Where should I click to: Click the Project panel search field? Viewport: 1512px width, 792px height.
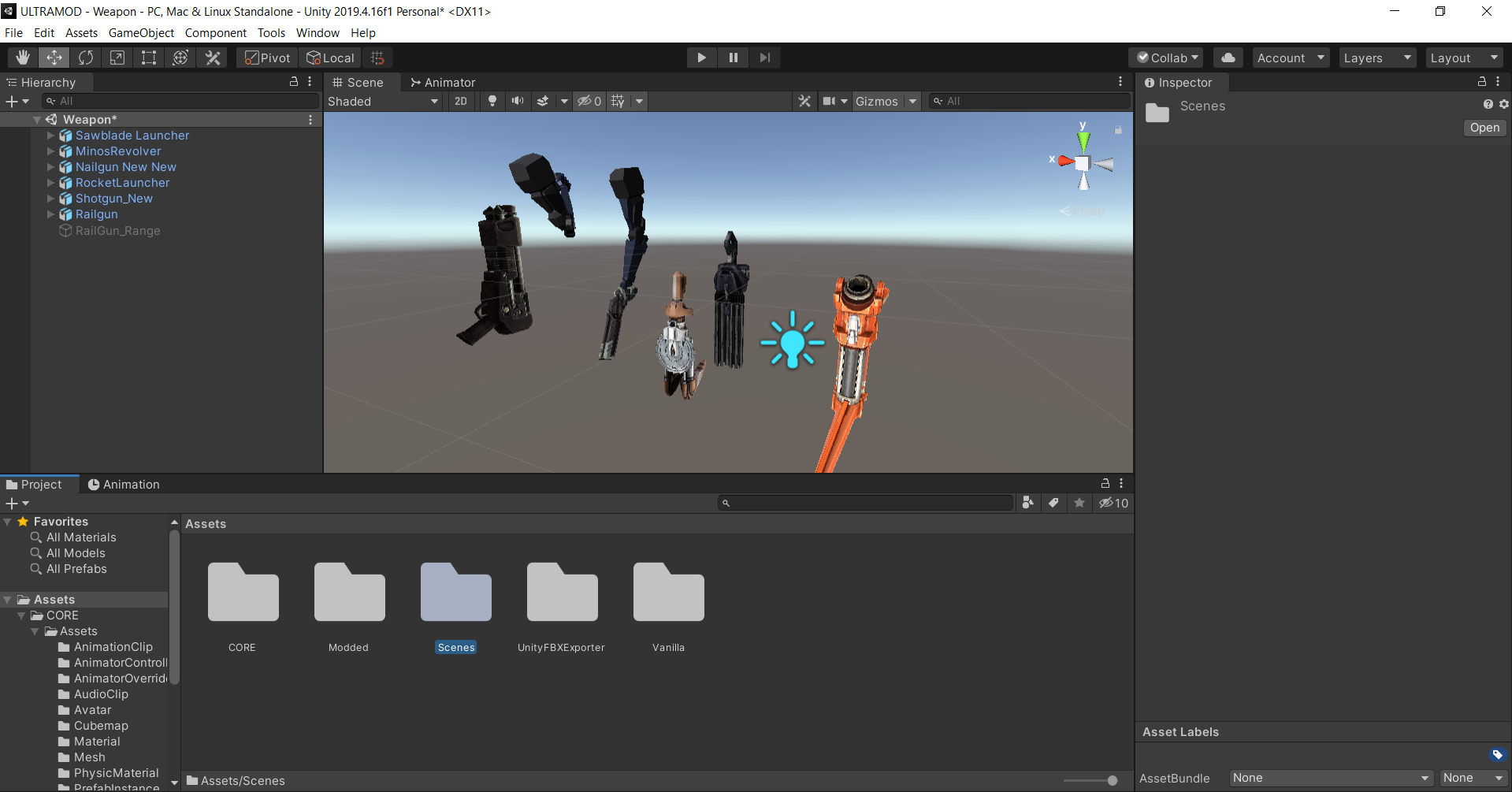866,503
